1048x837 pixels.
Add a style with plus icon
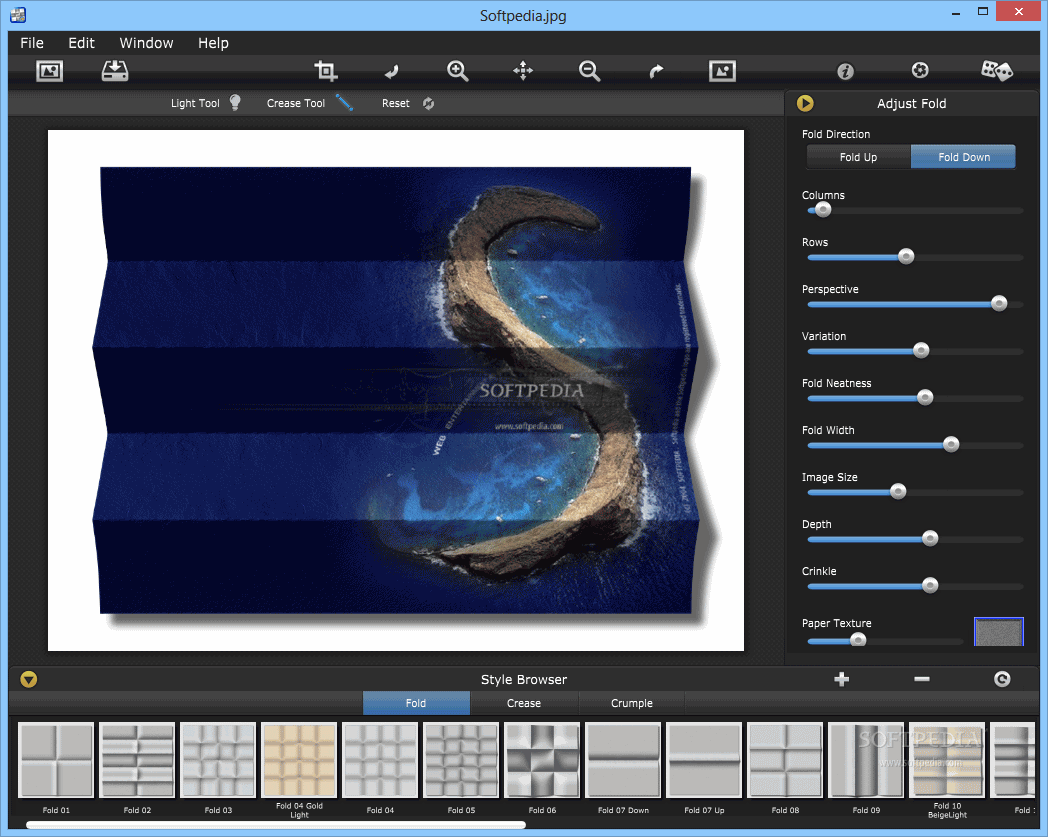tap(841, 679)
